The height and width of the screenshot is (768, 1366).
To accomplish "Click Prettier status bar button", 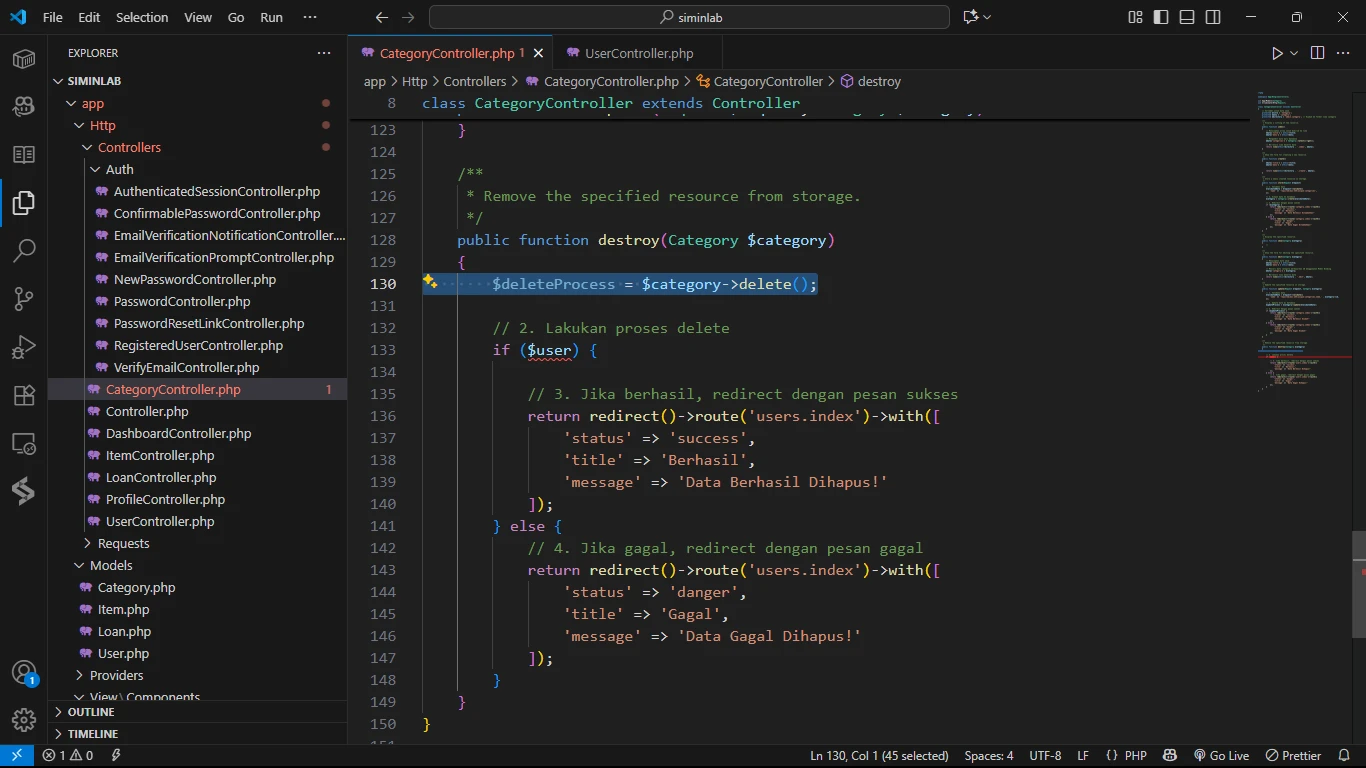I will pos(1294,755).
